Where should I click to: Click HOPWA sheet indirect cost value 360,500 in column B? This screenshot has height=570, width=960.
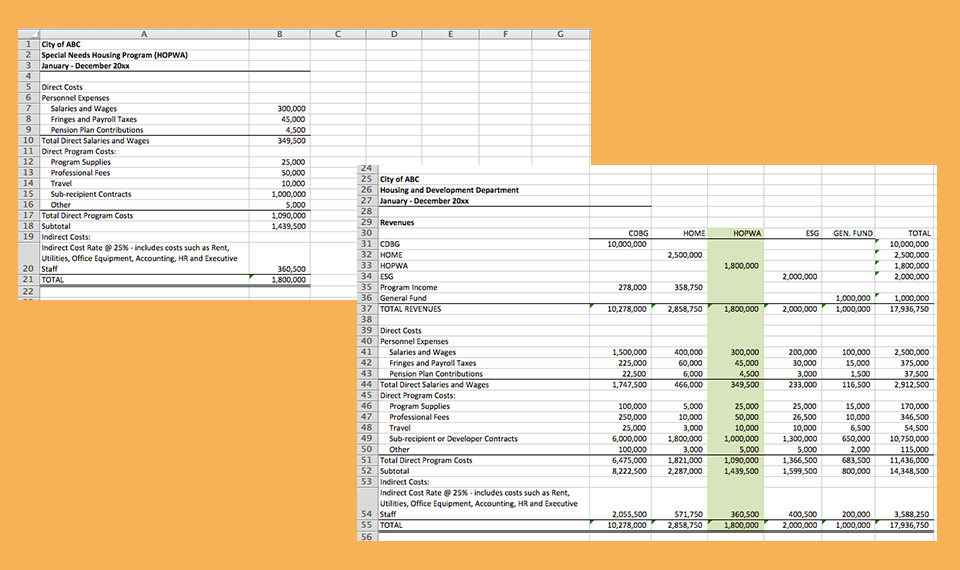(x=291, y=269)
